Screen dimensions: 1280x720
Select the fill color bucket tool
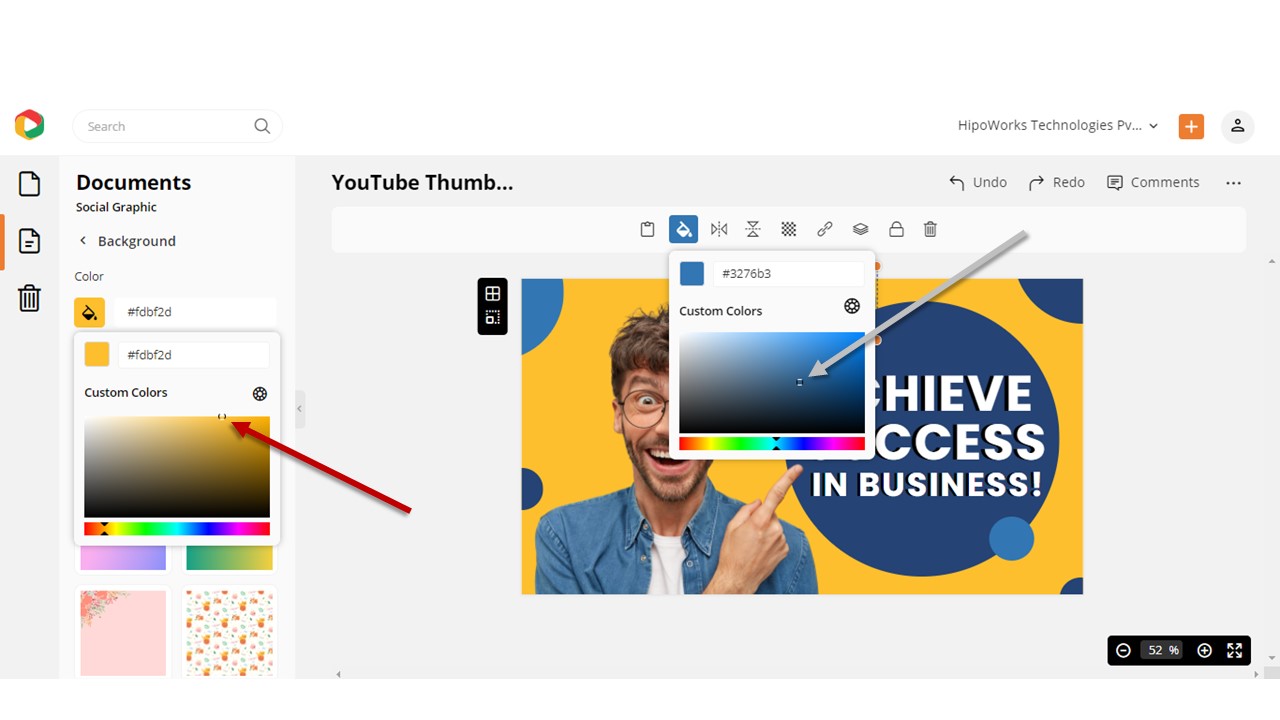[683, 229]
